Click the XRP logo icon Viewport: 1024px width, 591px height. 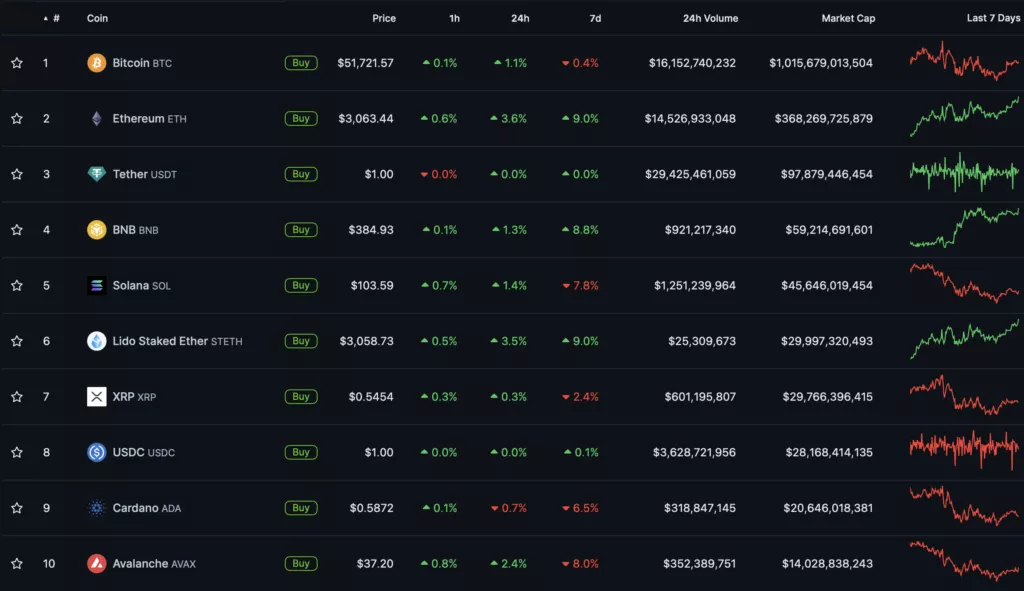pyautogui.click(x=97, y=397)
